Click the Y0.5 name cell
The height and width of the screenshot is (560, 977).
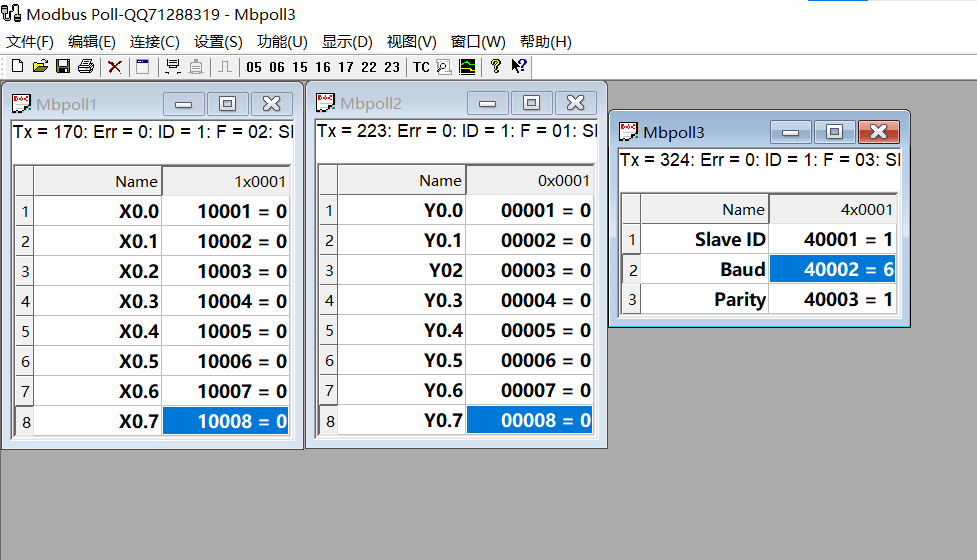[401, 361]
